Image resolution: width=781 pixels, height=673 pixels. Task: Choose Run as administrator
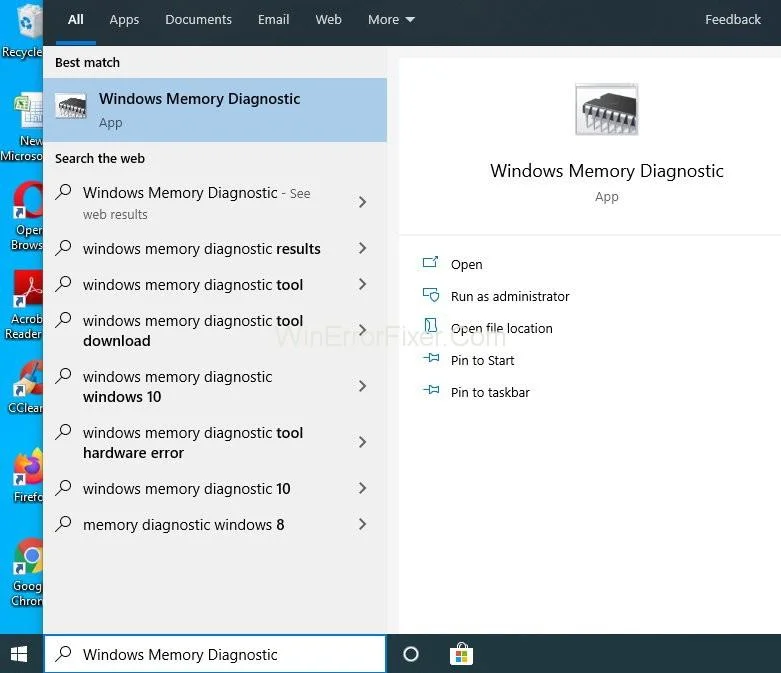click(x=510, y=296)
